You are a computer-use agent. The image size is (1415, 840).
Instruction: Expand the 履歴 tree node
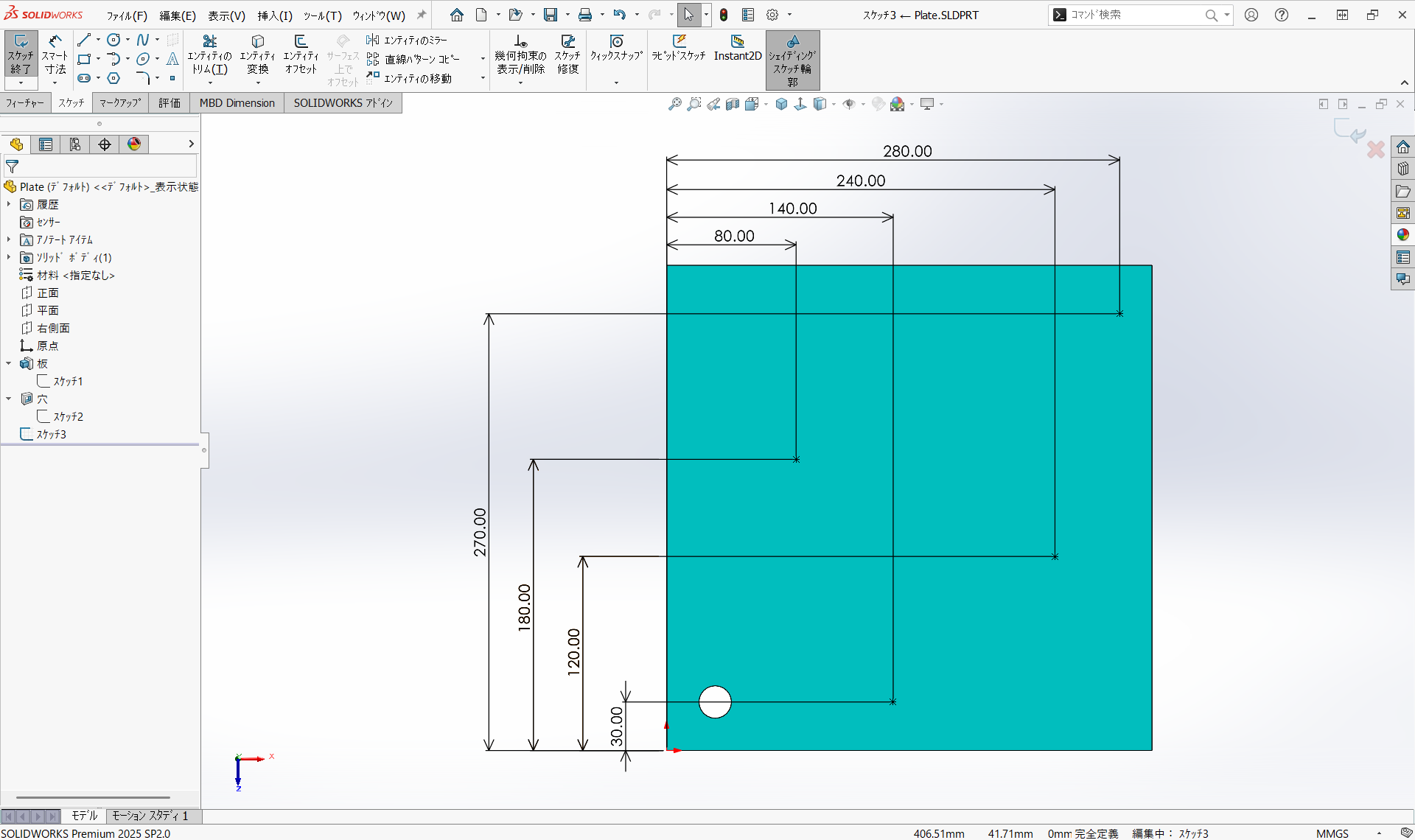tap(9, 204)
